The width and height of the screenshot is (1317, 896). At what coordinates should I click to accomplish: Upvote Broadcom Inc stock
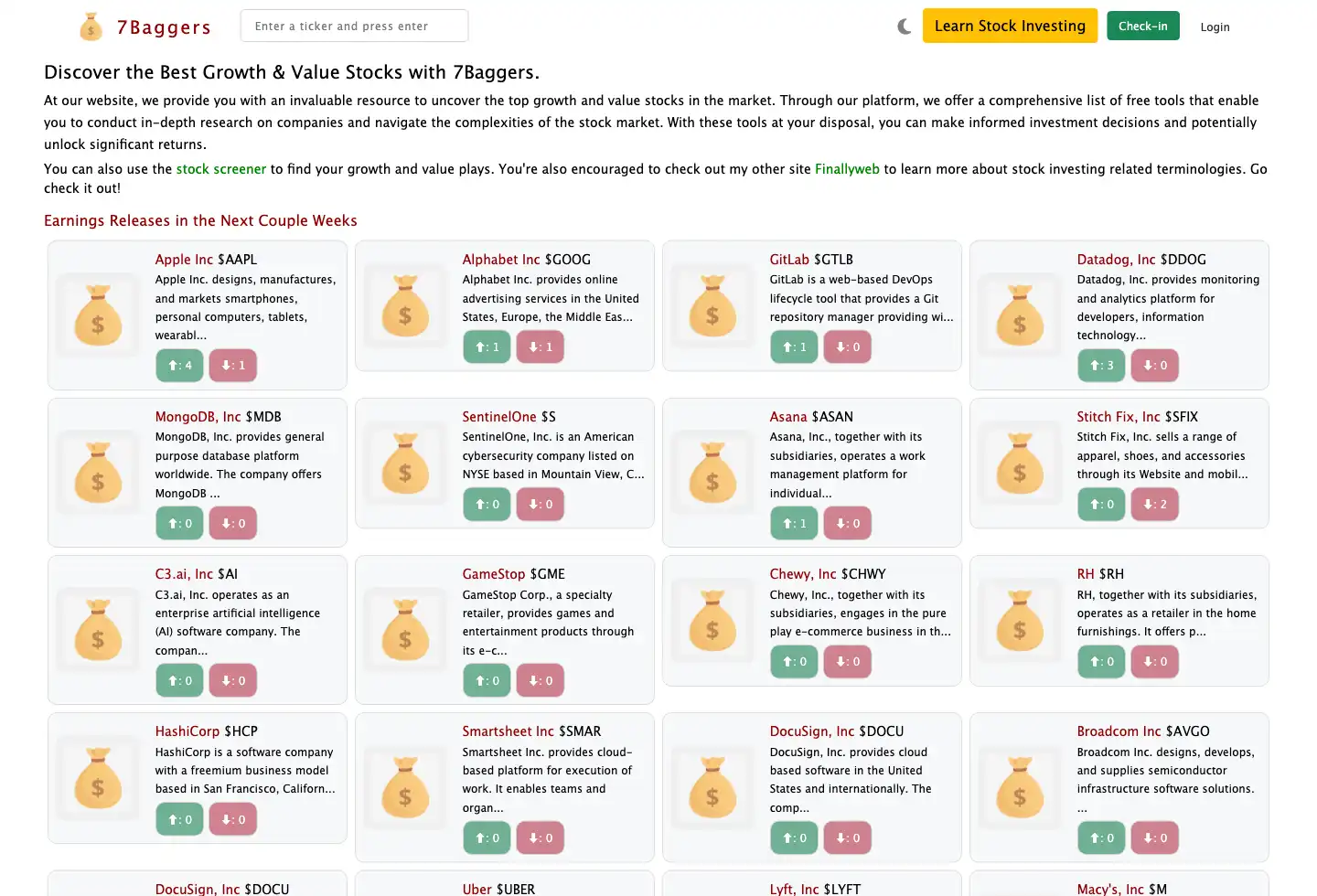click(x=1101, y=838)
